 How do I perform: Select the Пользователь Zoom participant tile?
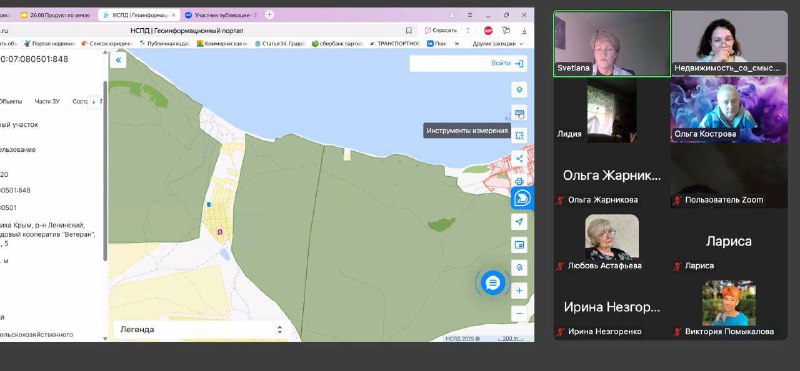[729, 176]
